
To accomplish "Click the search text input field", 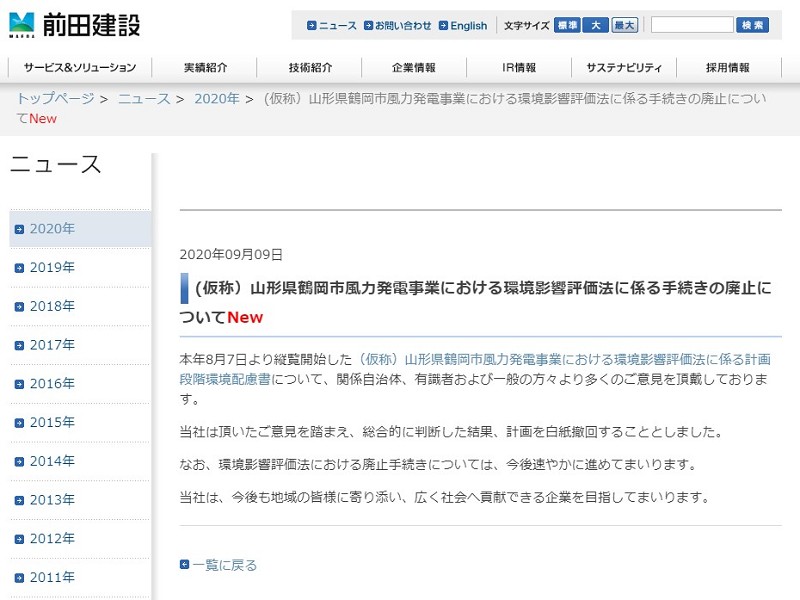I will 691,25.
